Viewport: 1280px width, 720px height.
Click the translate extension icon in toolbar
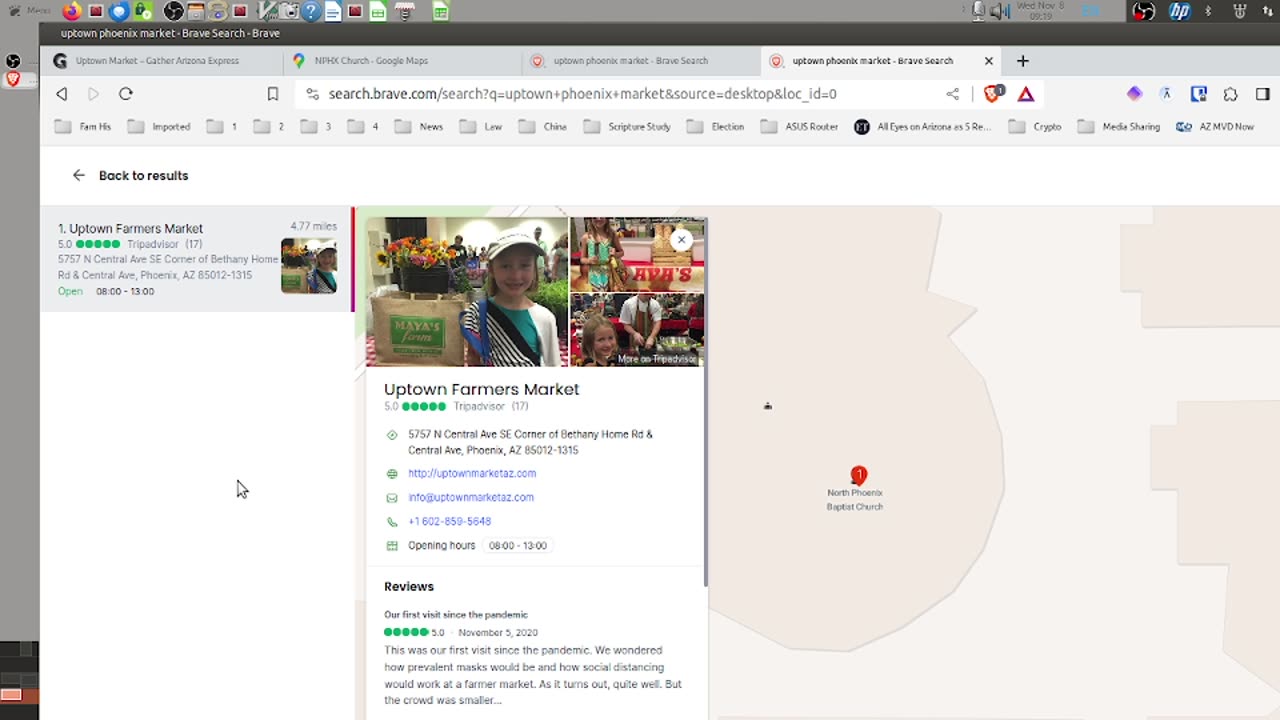pyautogui.click(x=1166, y=94)
